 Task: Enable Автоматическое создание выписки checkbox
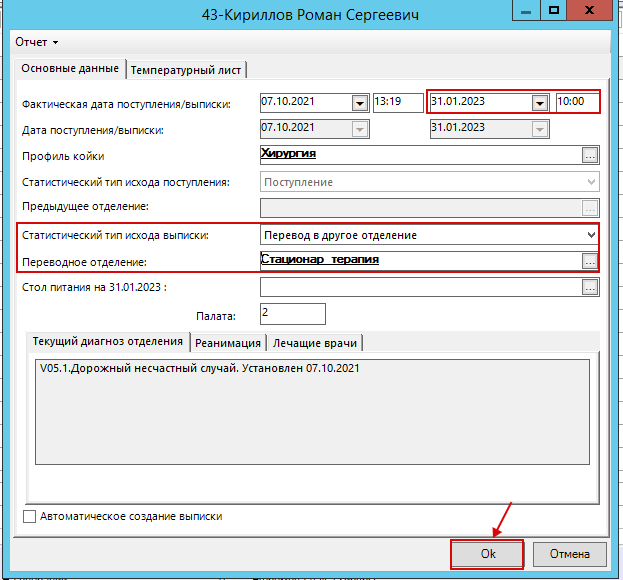29,517
